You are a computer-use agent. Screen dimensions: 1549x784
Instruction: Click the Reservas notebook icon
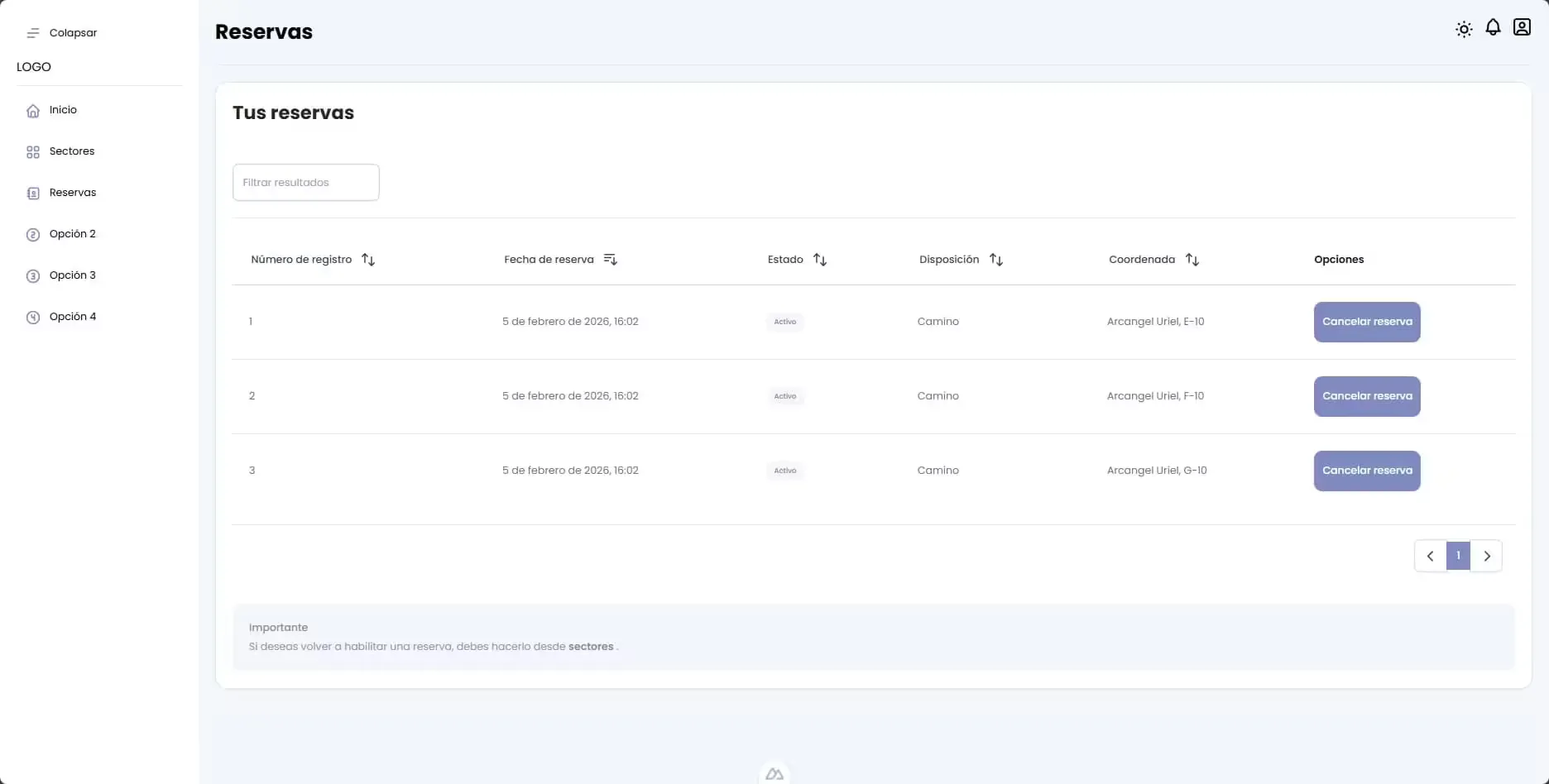point(33,193)
